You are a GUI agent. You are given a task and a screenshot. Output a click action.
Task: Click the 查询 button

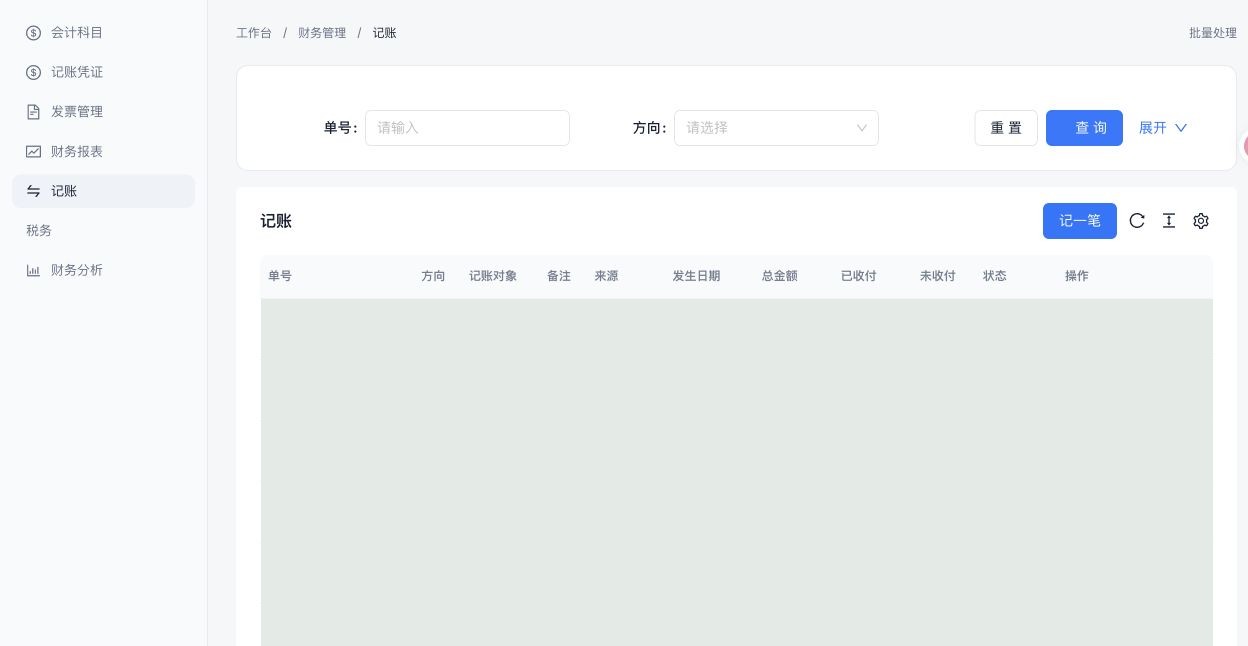(1084, 128)
